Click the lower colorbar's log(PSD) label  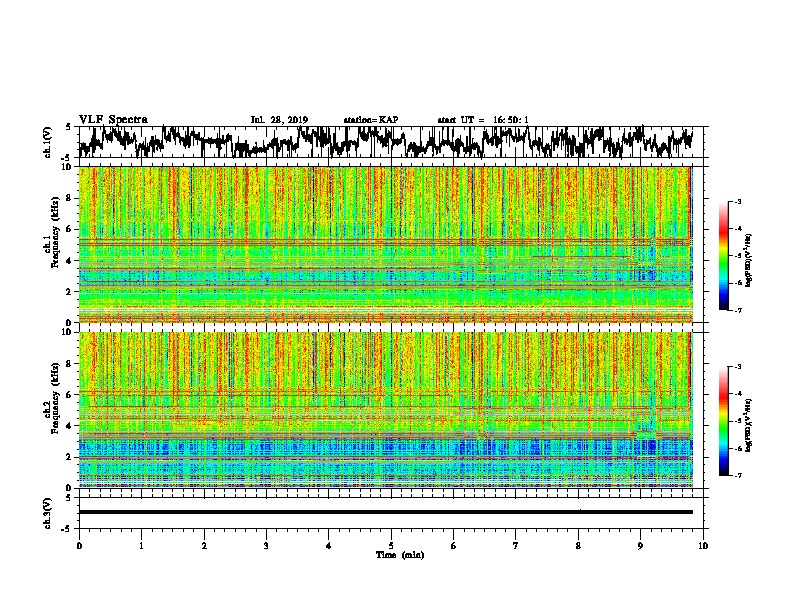tap(749, 425)
